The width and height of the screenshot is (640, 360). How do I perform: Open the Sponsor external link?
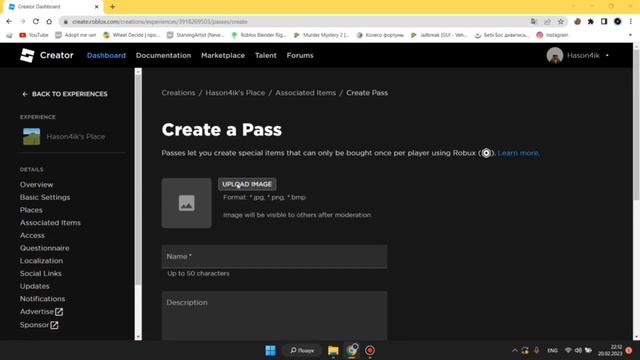pyautogui.click(x=39, y=325)
